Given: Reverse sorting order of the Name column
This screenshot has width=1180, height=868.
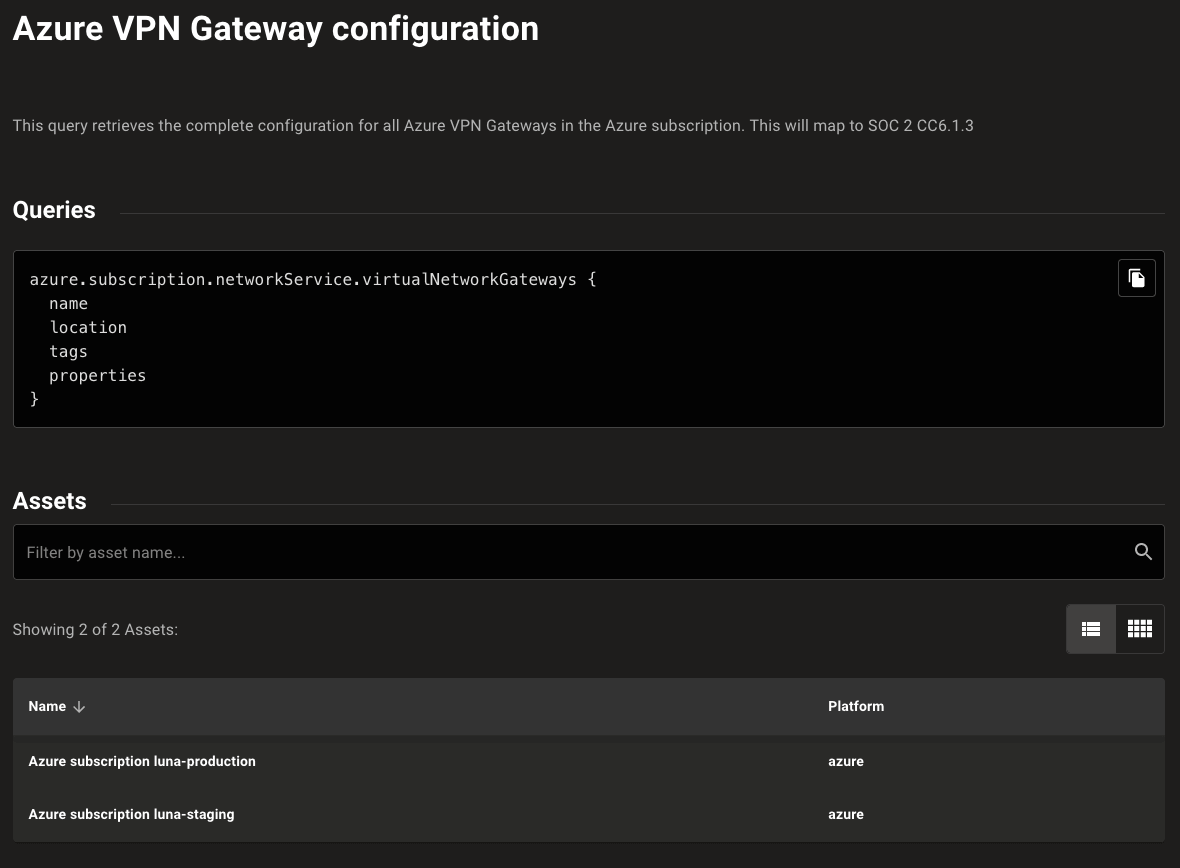Looking at the screenshot, I should point(79,707).
